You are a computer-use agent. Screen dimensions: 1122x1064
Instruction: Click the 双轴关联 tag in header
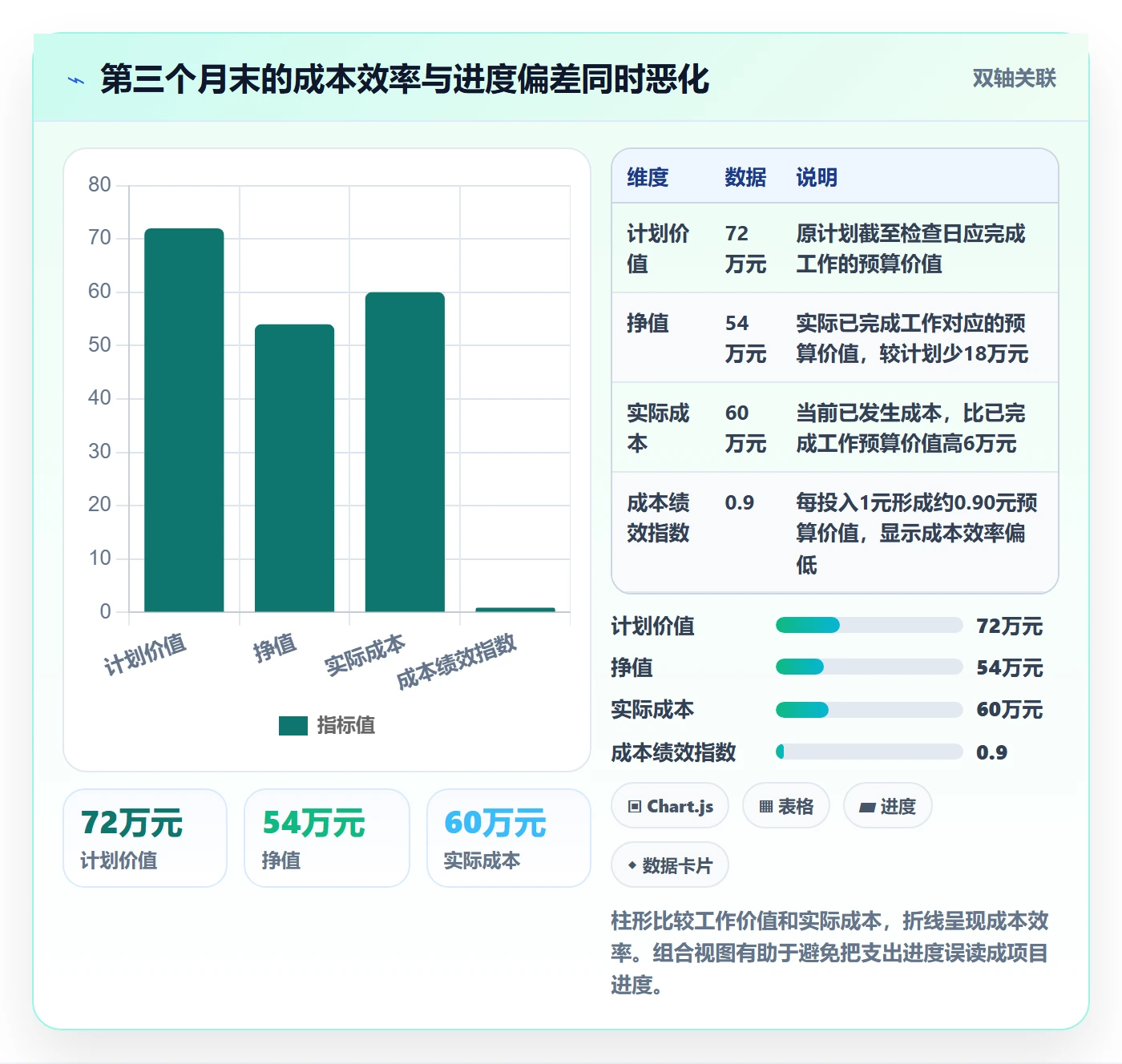(1014, 79)
